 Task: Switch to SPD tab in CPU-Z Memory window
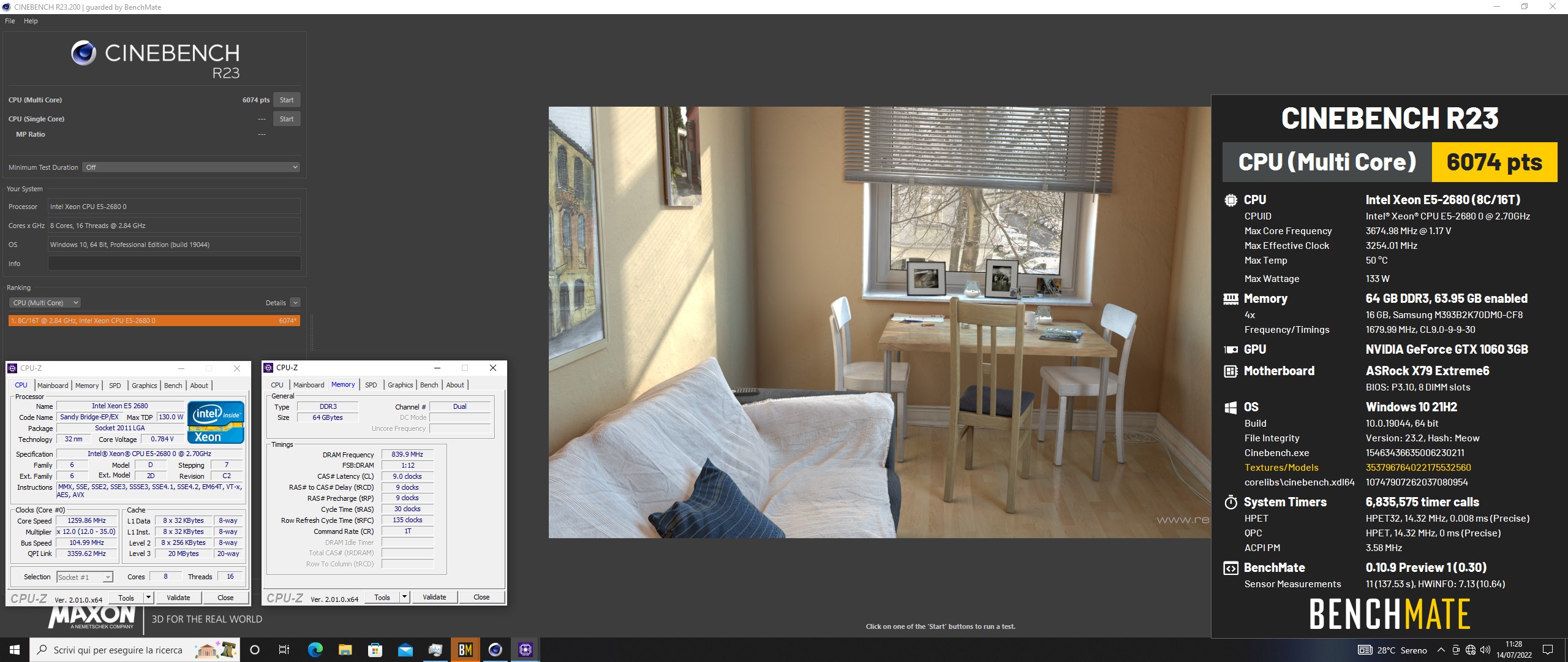[371, 385]
